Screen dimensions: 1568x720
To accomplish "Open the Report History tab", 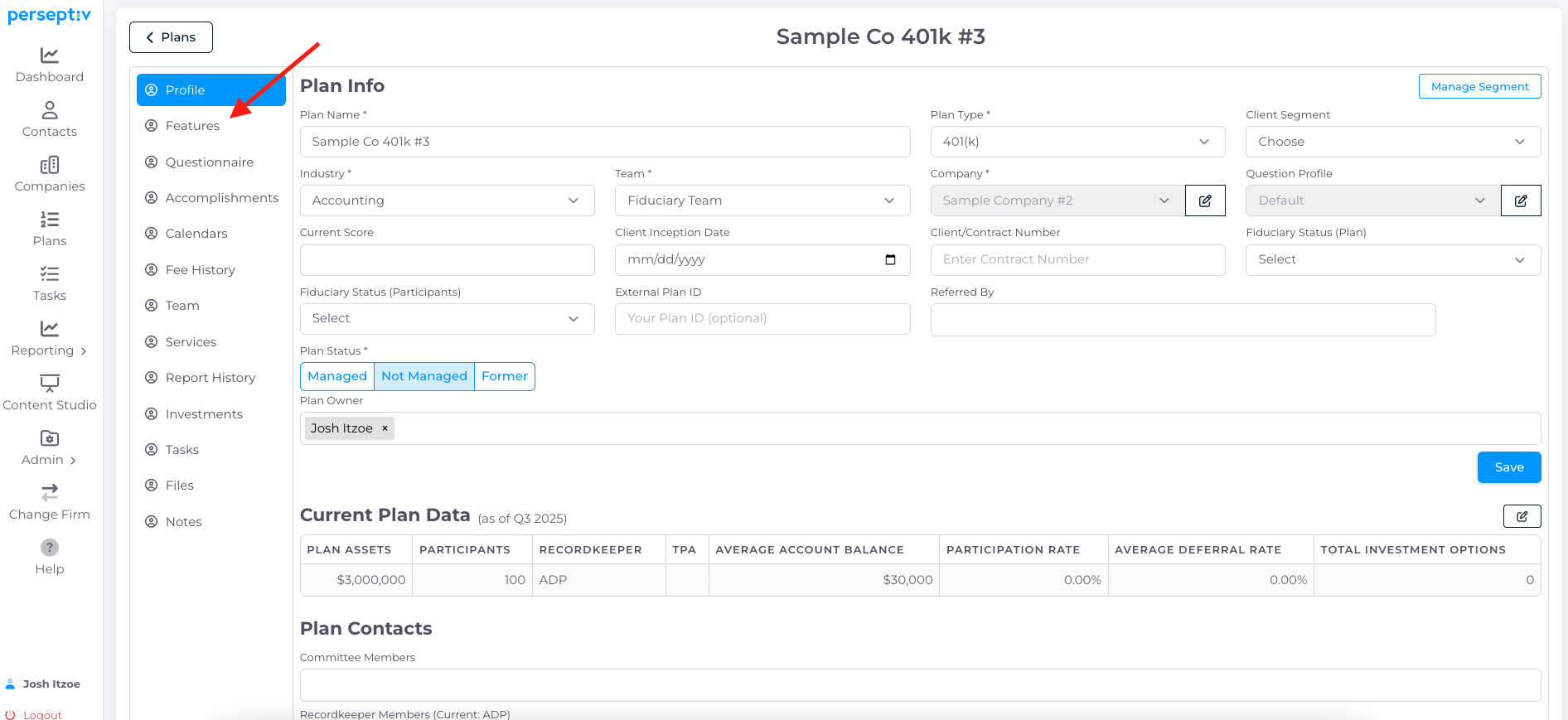I will point(211,378).
